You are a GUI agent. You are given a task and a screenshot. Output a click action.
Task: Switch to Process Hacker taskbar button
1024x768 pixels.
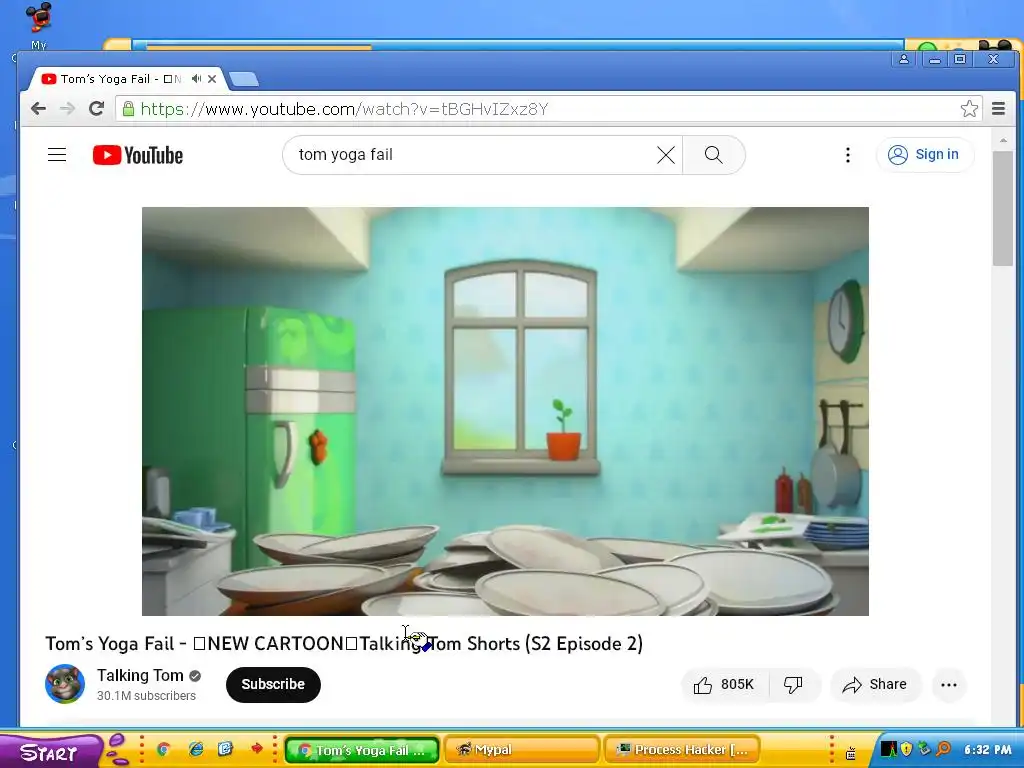coord(682,750)
